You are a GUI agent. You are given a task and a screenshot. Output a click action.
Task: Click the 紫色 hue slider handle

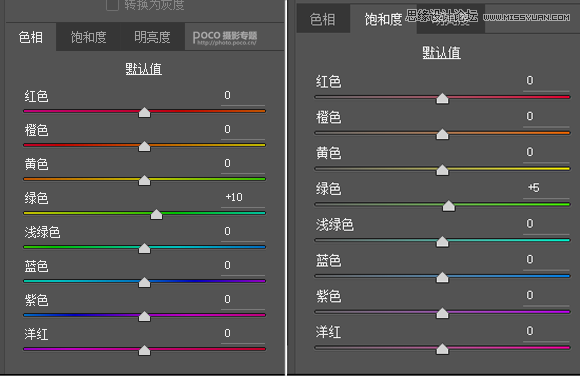tap(144, 316)
